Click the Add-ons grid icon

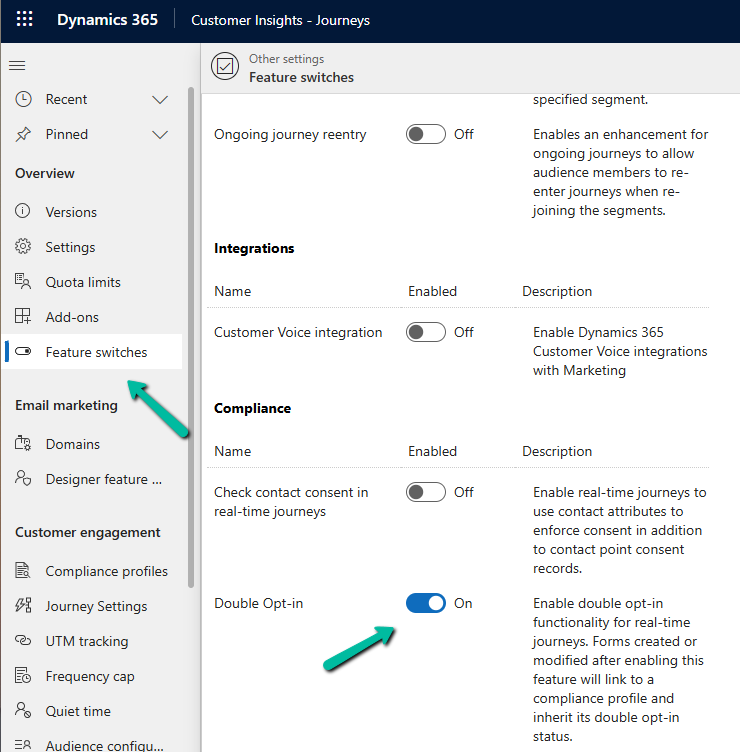tap(23, 317)
